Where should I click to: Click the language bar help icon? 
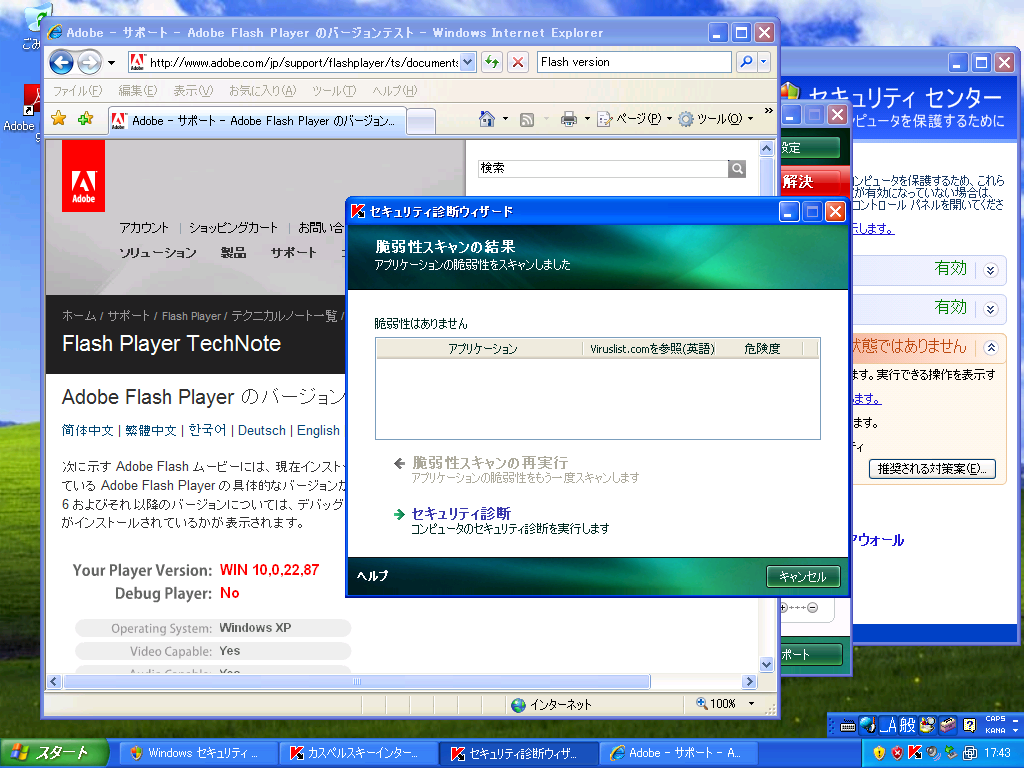pos(970,725)
